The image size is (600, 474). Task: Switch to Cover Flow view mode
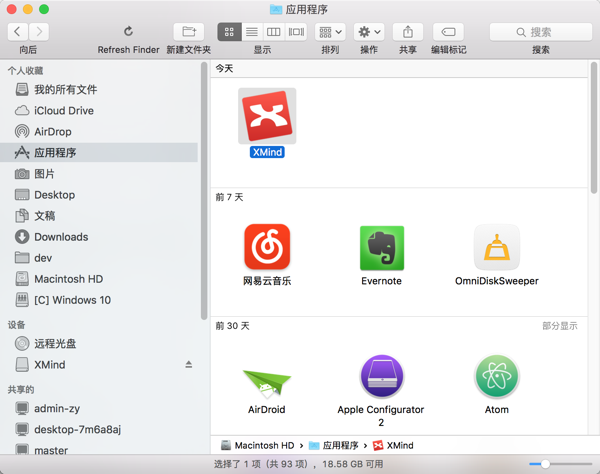pyautogui.click(x=296, y=32)
